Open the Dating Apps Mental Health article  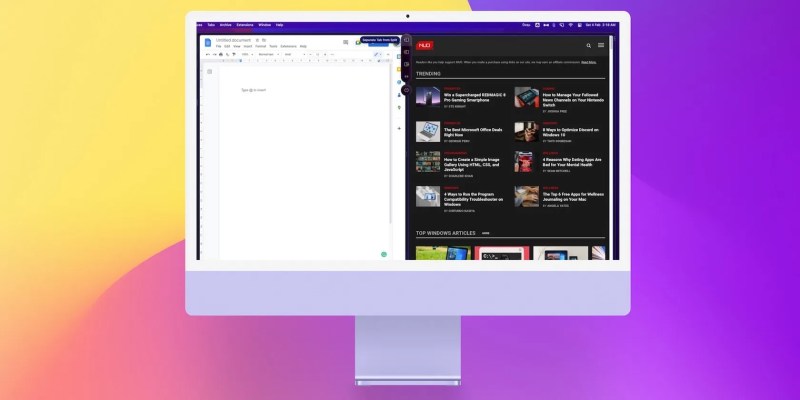click(572, 162)
